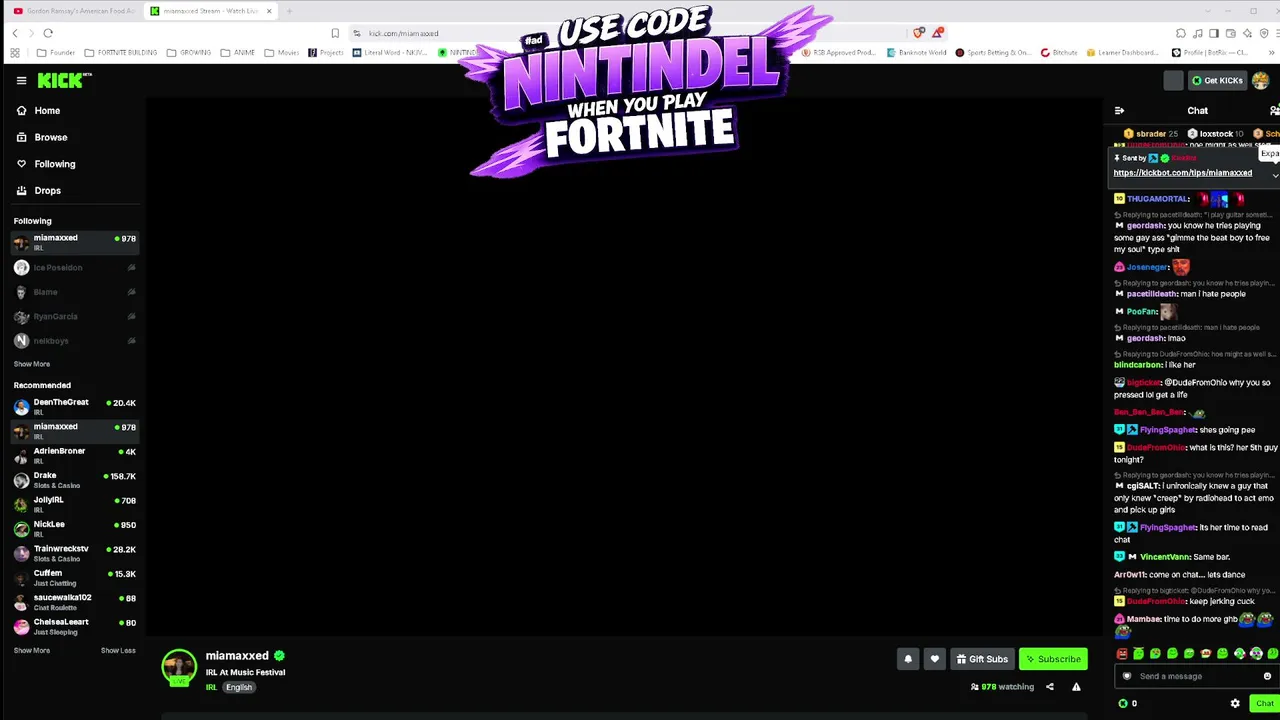Click the bookmark icon beside address bar

[x=335, y=33]
